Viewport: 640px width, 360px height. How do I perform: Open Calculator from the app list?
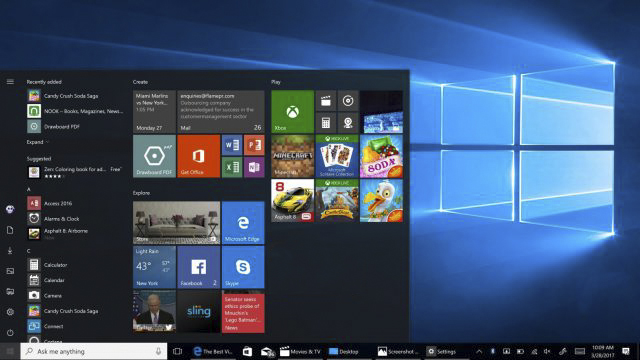[76, 265]
